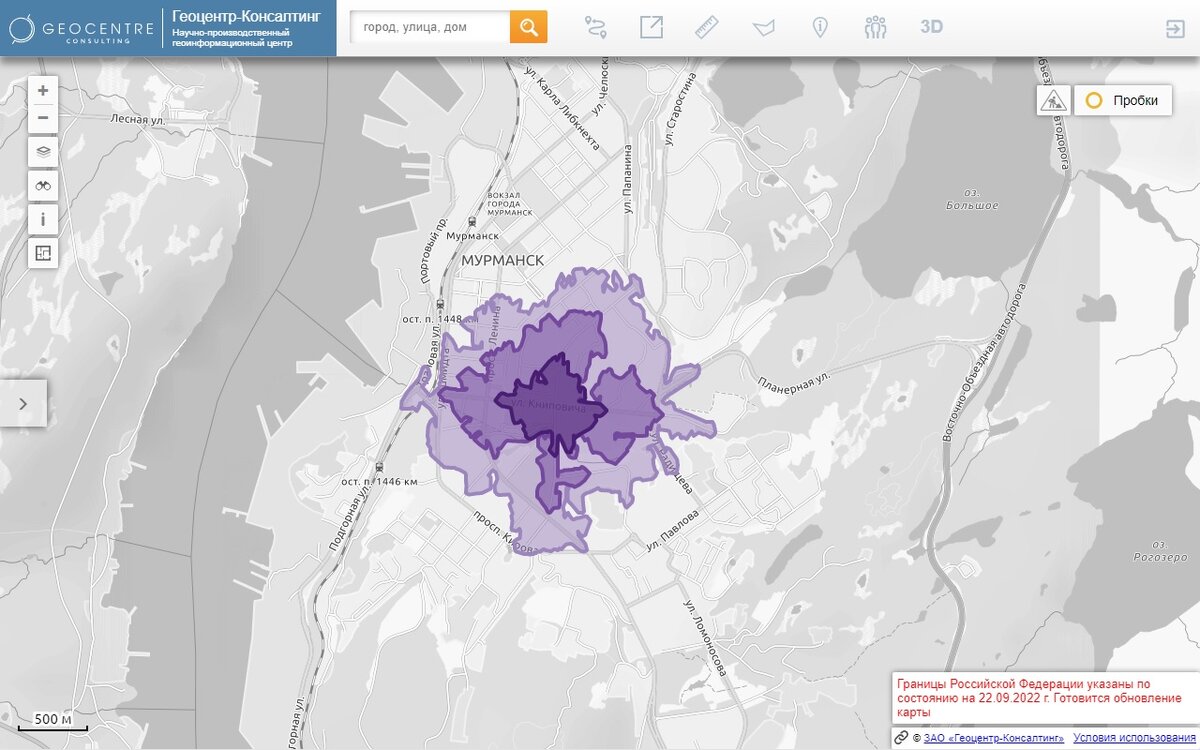Click the point info marker icon
1200x750 pixels.
click(x=820, y=27)
